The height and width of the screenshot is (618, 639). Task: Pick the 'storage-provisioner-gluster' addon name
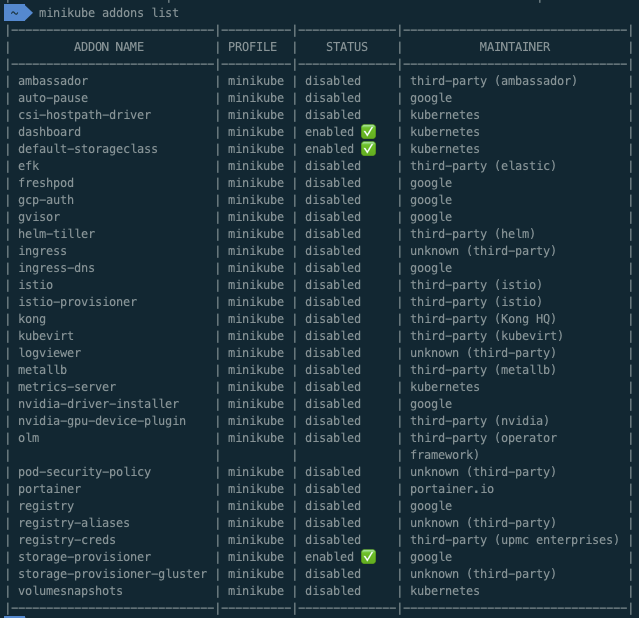pos(112,574)
